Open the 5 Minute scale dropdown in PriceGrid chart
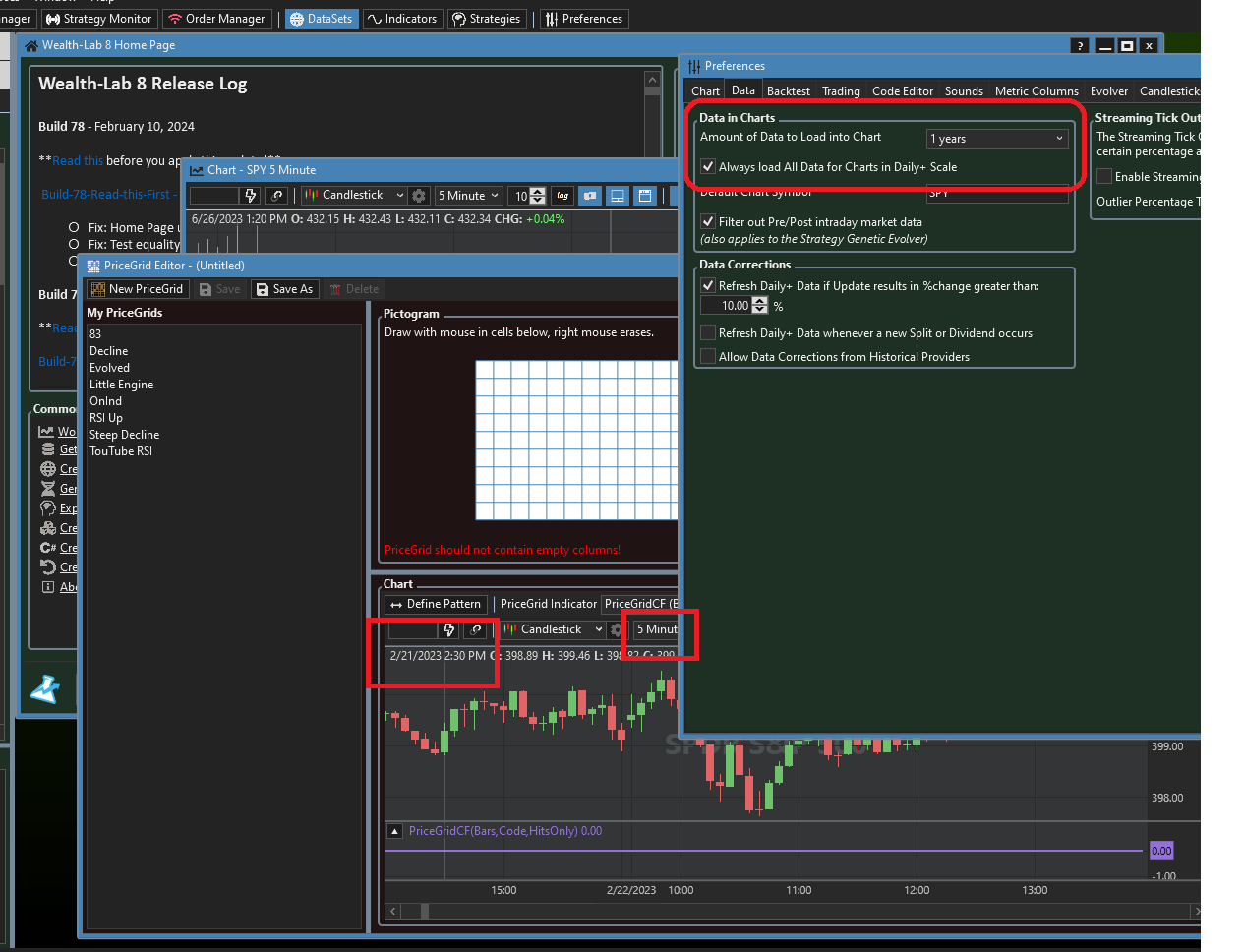Viewport: 1243px width, 952px height. 656,629
